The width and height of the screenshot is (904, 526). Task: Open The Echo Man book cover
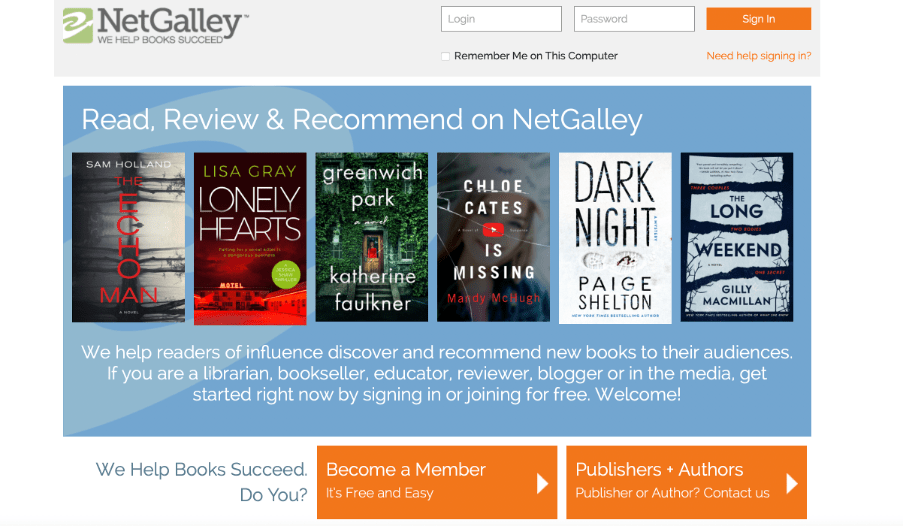[128, 237]
